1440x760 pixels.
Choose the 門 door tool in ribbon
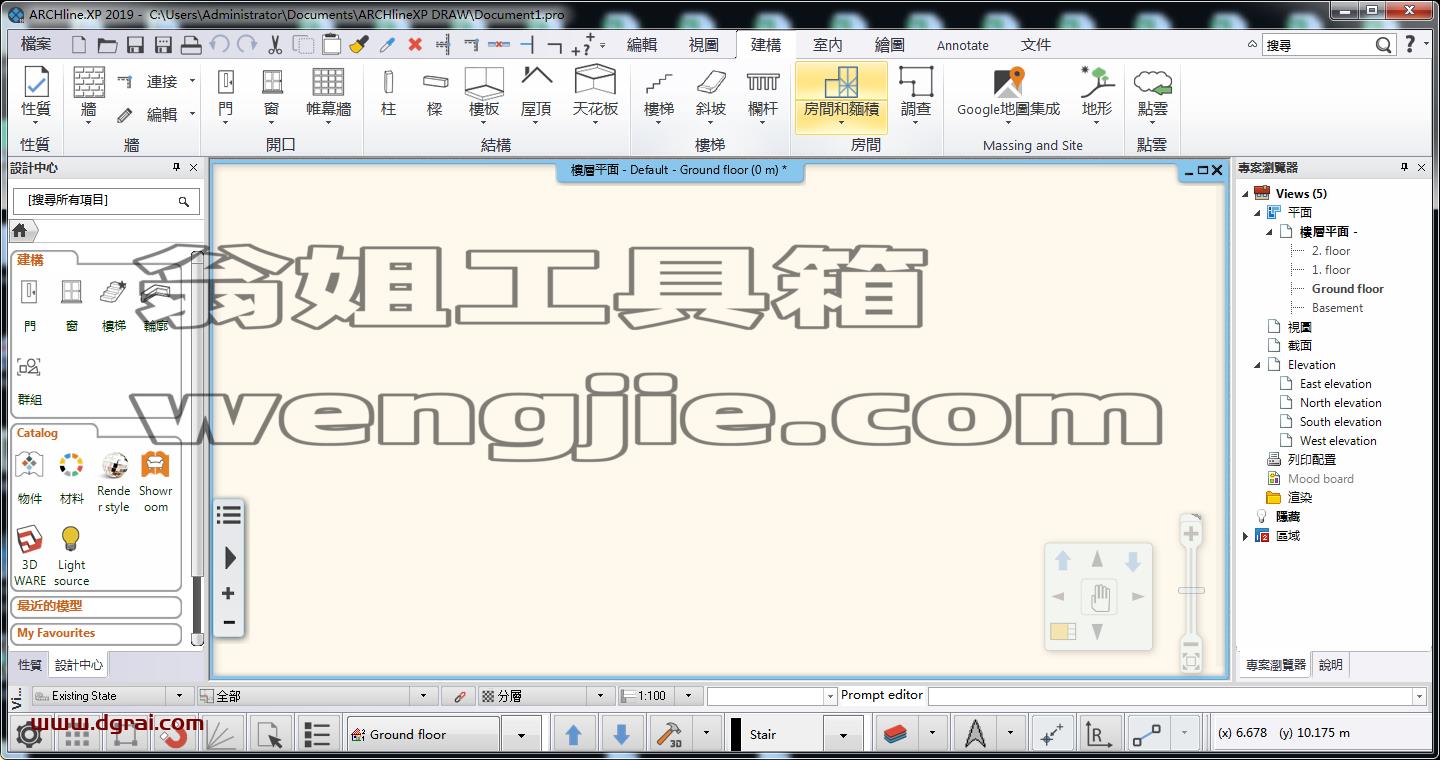(x=226, y=82)
